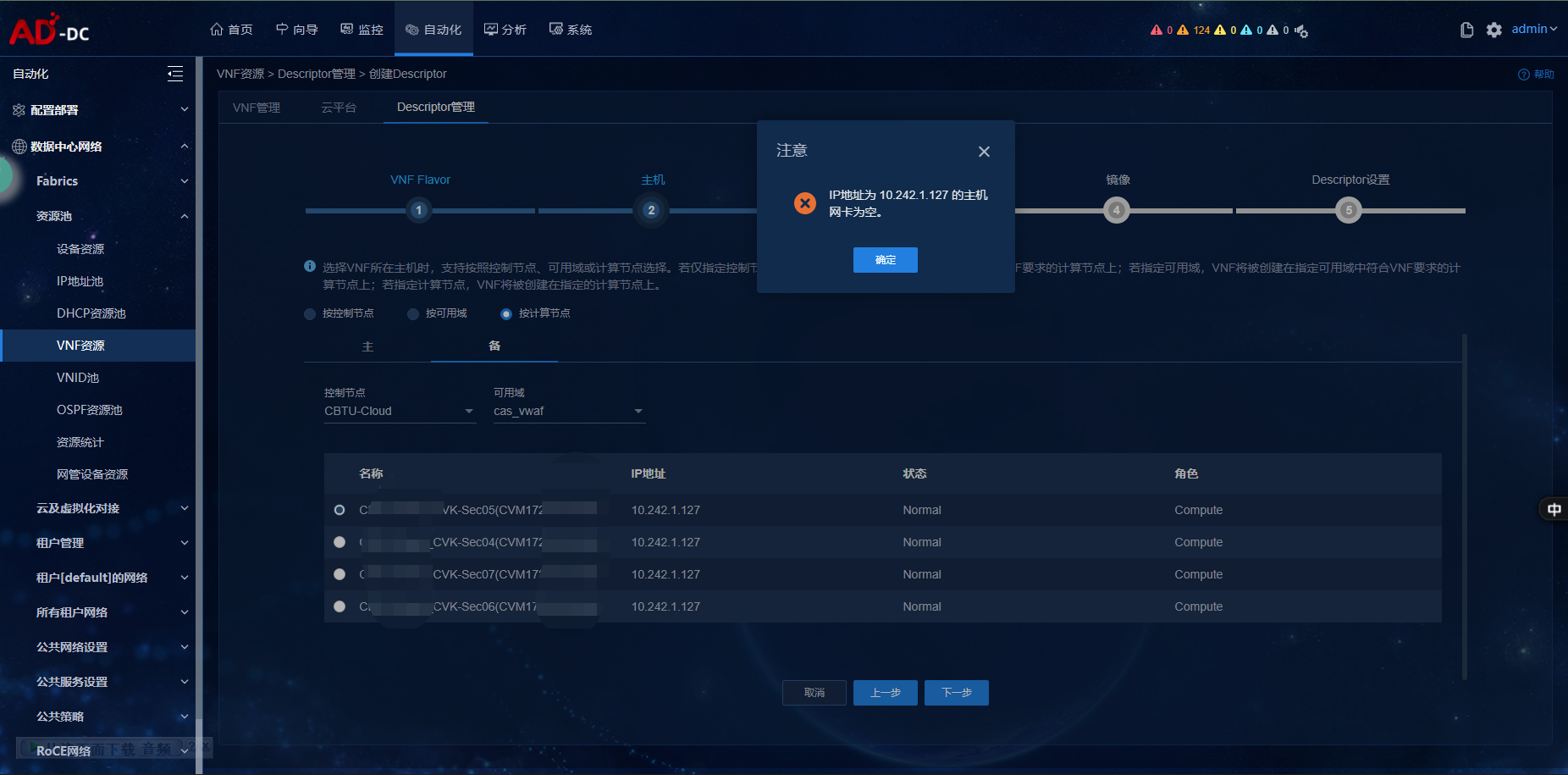Screen dimensions: 1568x775
Task: Open the 控制节点 CBTU-Cloud dropdown
Action: pyautogui.click(x=400, y=412)
